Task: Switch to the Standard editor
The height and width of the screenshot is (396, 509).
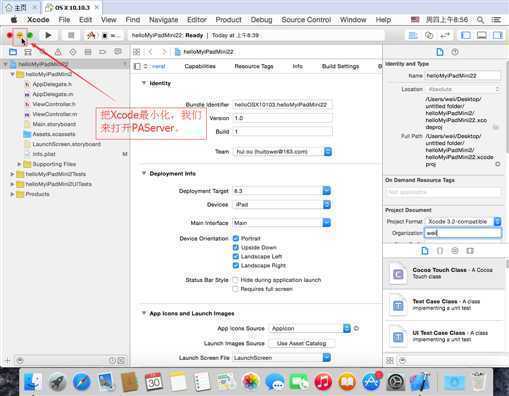Action: (x=413, y=35)
